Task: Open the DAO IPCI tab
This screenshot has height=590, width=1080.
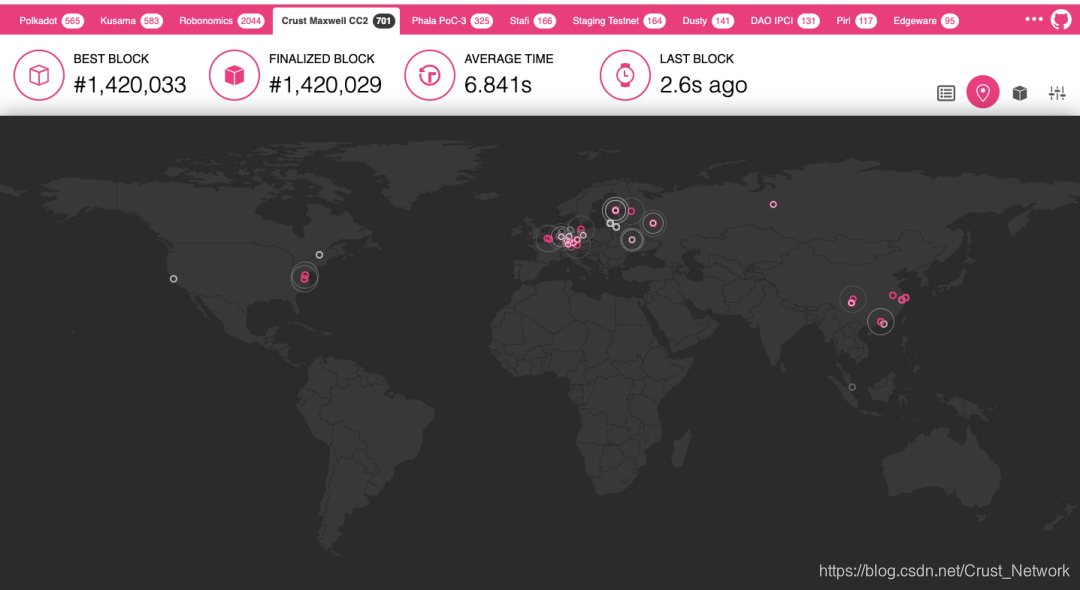Action: click(784, 21)
